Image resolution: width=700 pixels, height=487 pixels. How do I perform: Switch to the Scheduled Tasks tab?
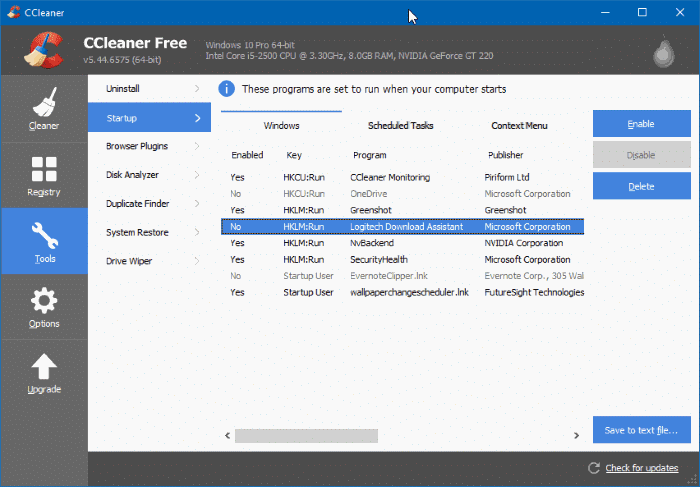coord(400,125)
